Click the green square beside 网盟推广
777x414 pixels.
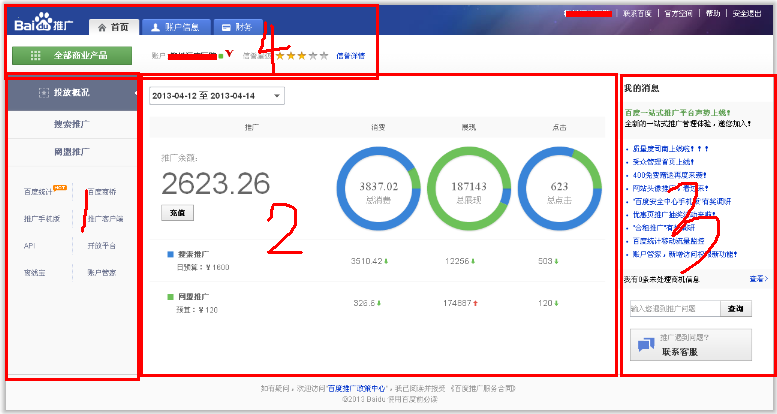tap(170, 297)
